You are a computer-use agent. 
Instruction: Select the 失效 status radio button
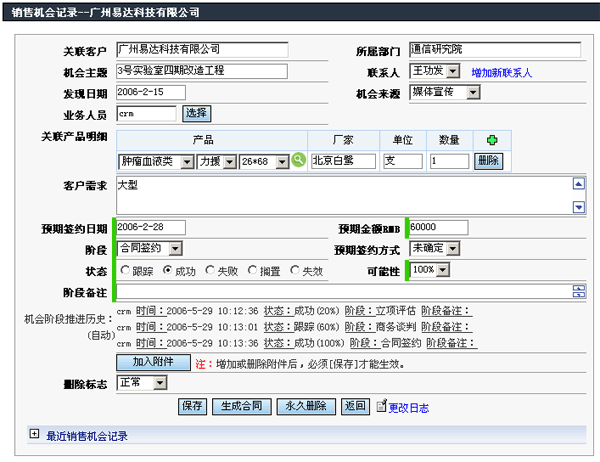click(295, 270)
